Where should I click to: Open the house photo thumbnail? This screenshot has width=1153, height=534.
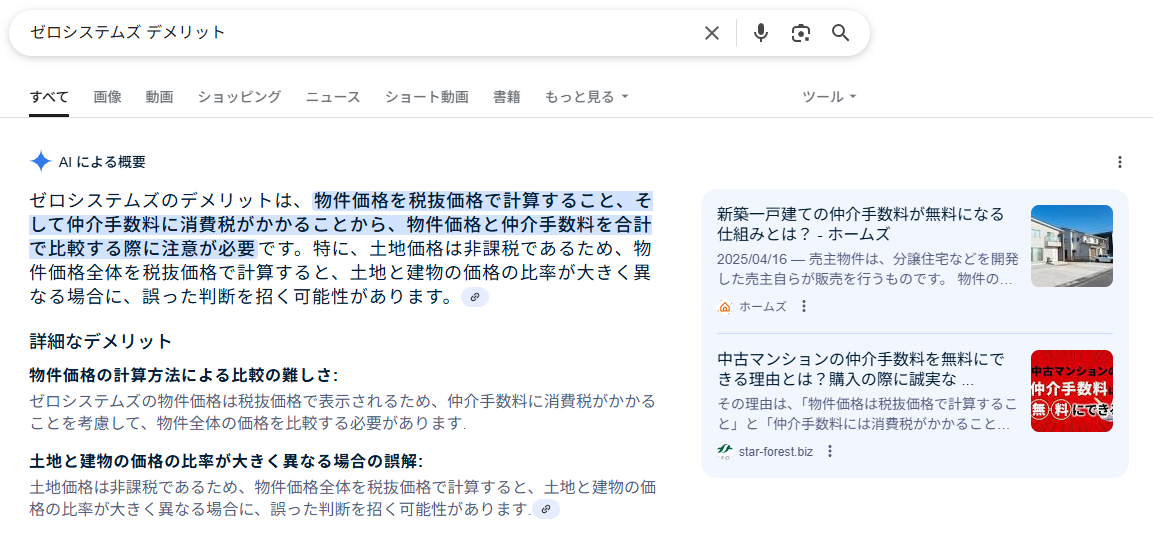pyautogui.click(x=1071, y=246)
